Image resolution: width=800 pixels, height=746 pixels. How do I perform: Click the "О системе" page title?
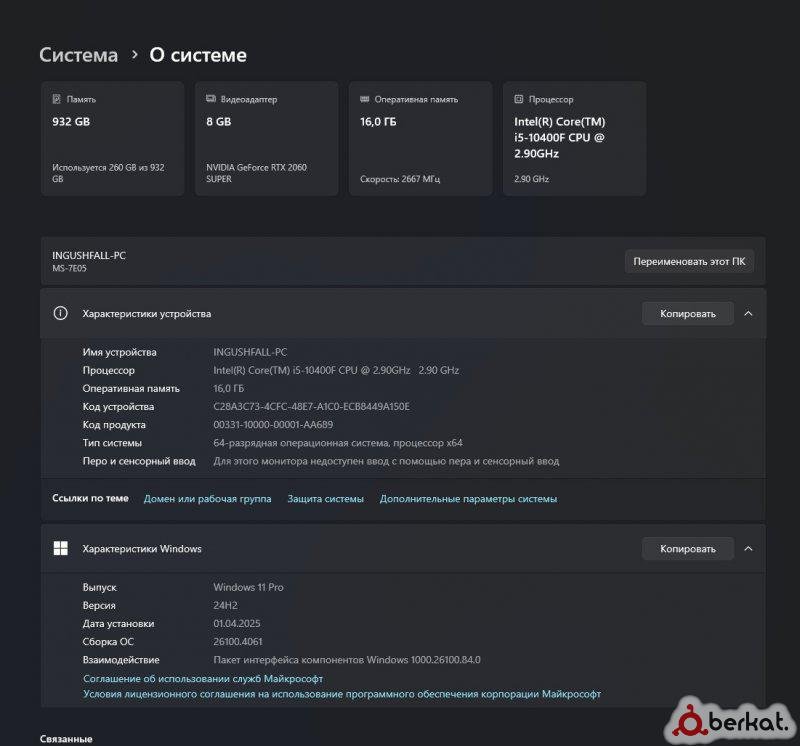[x=198, y=55]
